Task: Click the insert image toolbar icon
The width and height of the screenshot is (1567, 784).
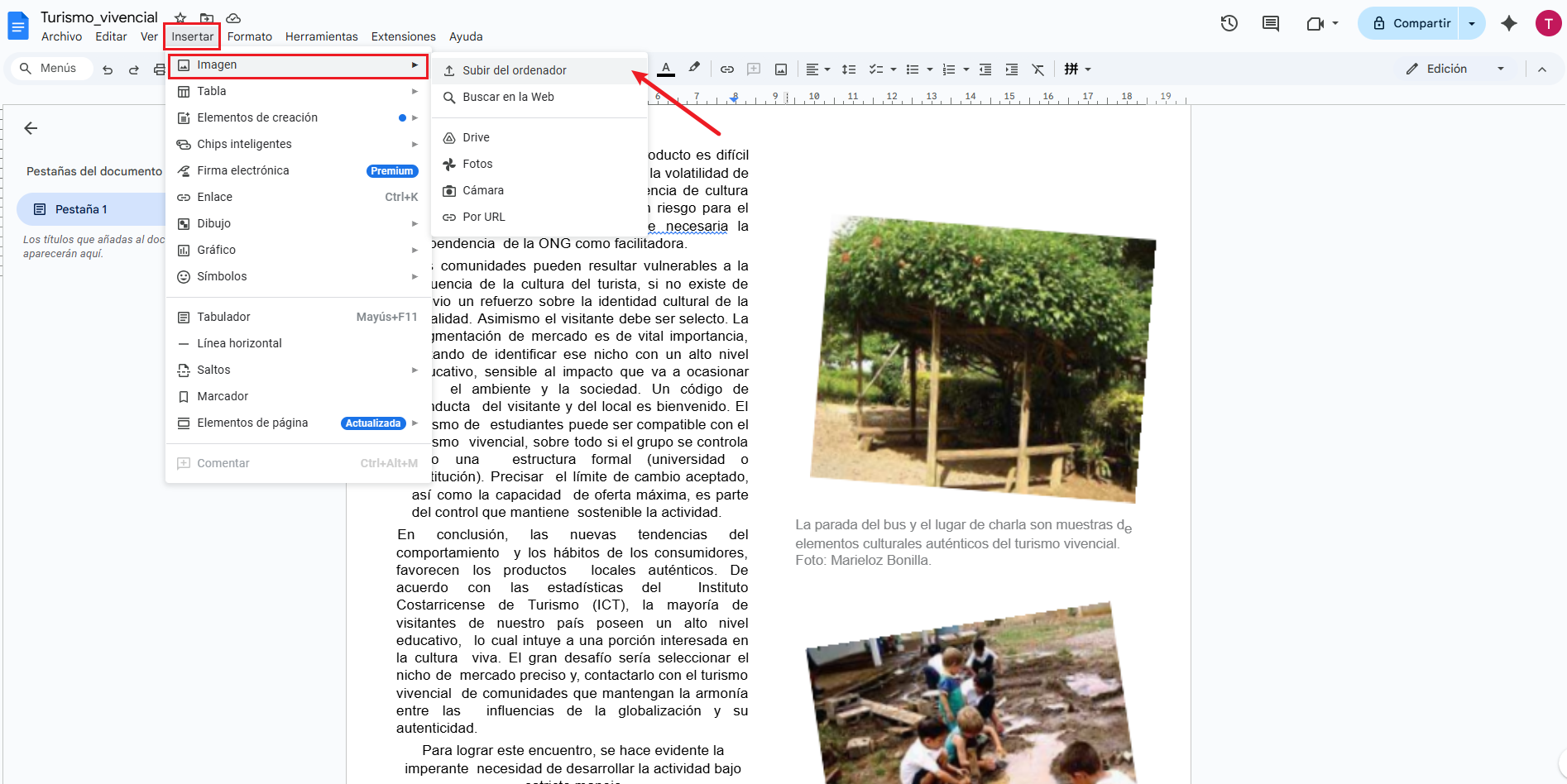Action: [780, 69]
